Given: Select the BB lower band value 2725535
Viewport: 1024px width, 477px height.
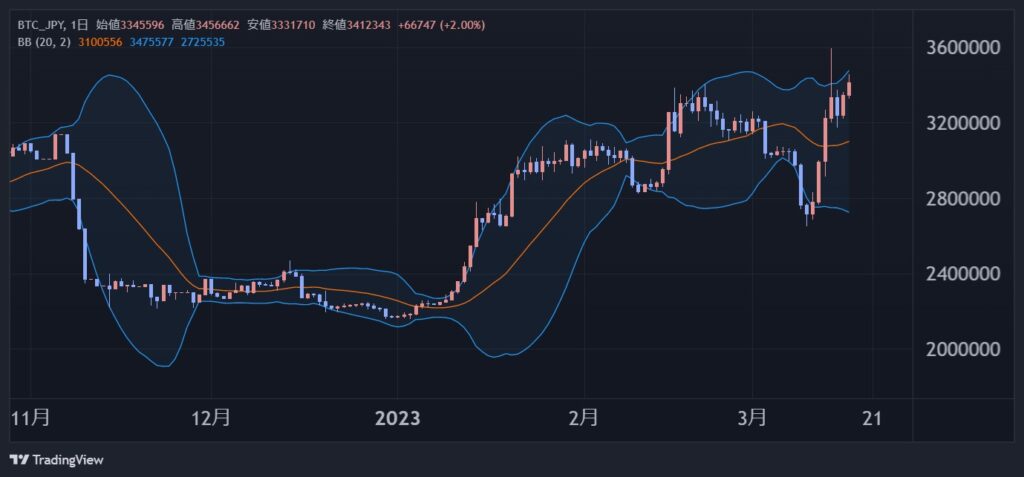Looking at the screenshot, I should (203, 41).
